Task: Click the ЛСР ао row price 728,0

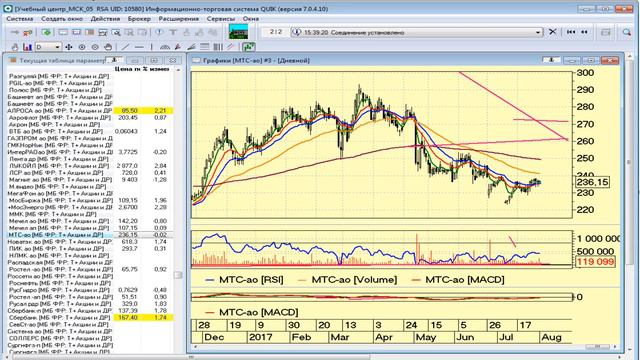Action: click(x=130, y=173)
